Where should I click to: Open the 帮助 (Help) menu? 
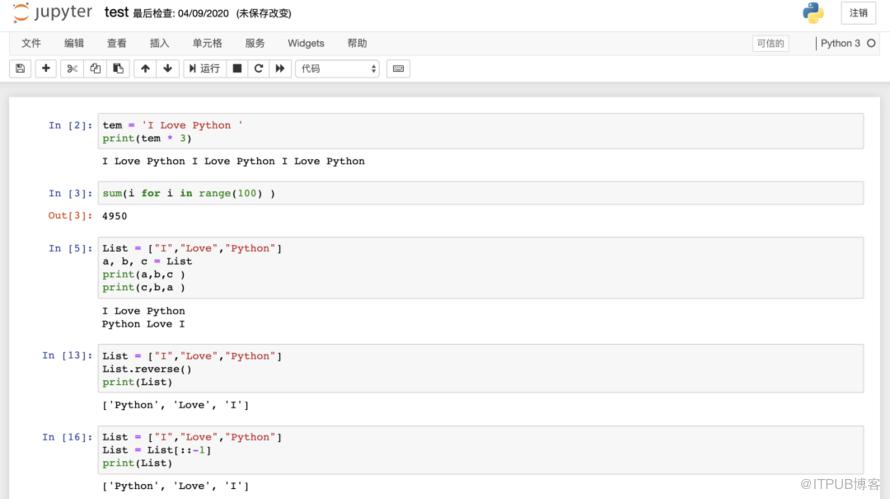[x=357, y=43]
